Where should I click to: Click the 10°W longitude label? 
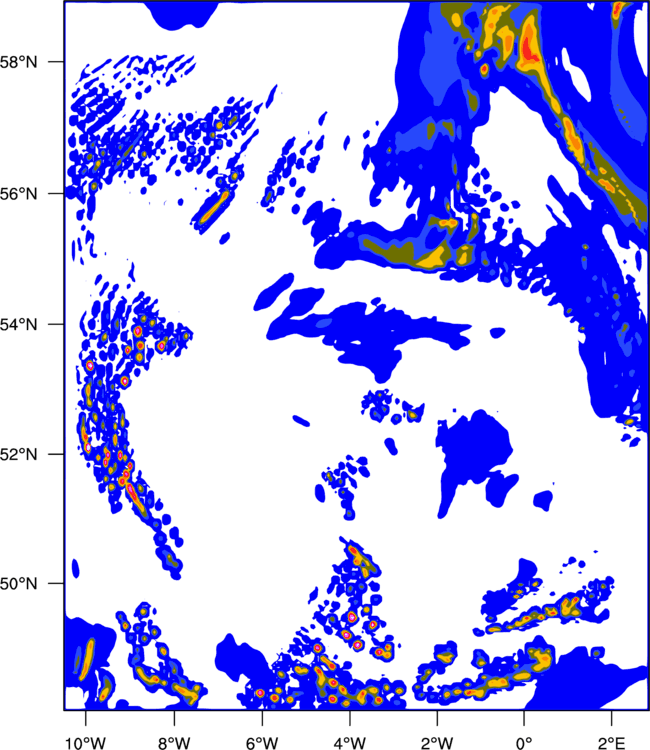86,743
